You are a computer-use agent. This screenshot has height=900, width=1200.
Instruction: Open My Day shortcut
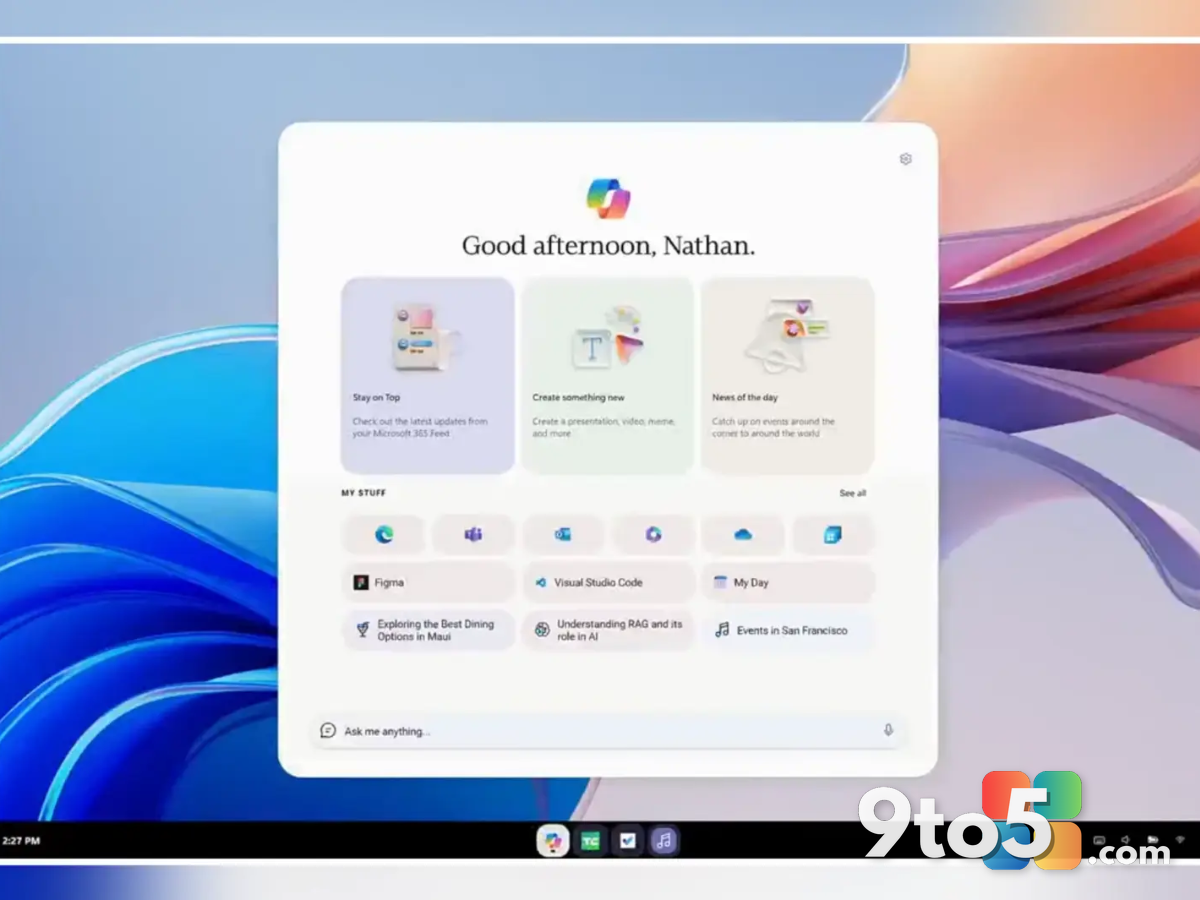[788, 582]
